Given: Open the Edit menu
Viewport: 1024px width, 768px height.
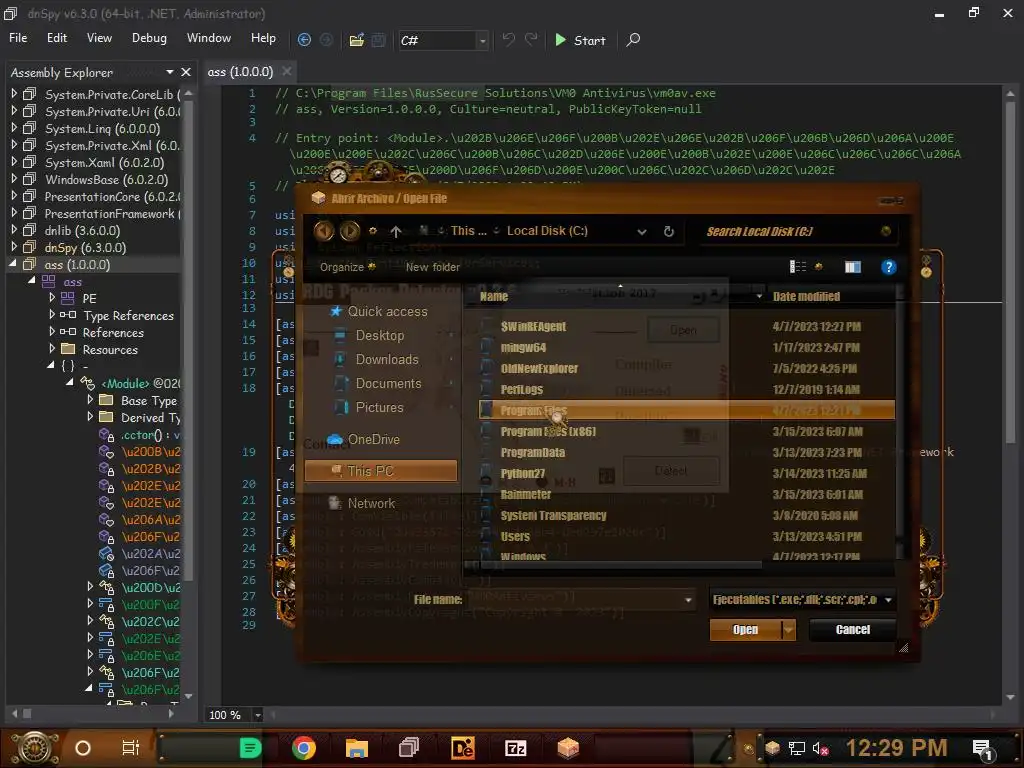Looking at the screenshot, I should [x=57, y=38].
